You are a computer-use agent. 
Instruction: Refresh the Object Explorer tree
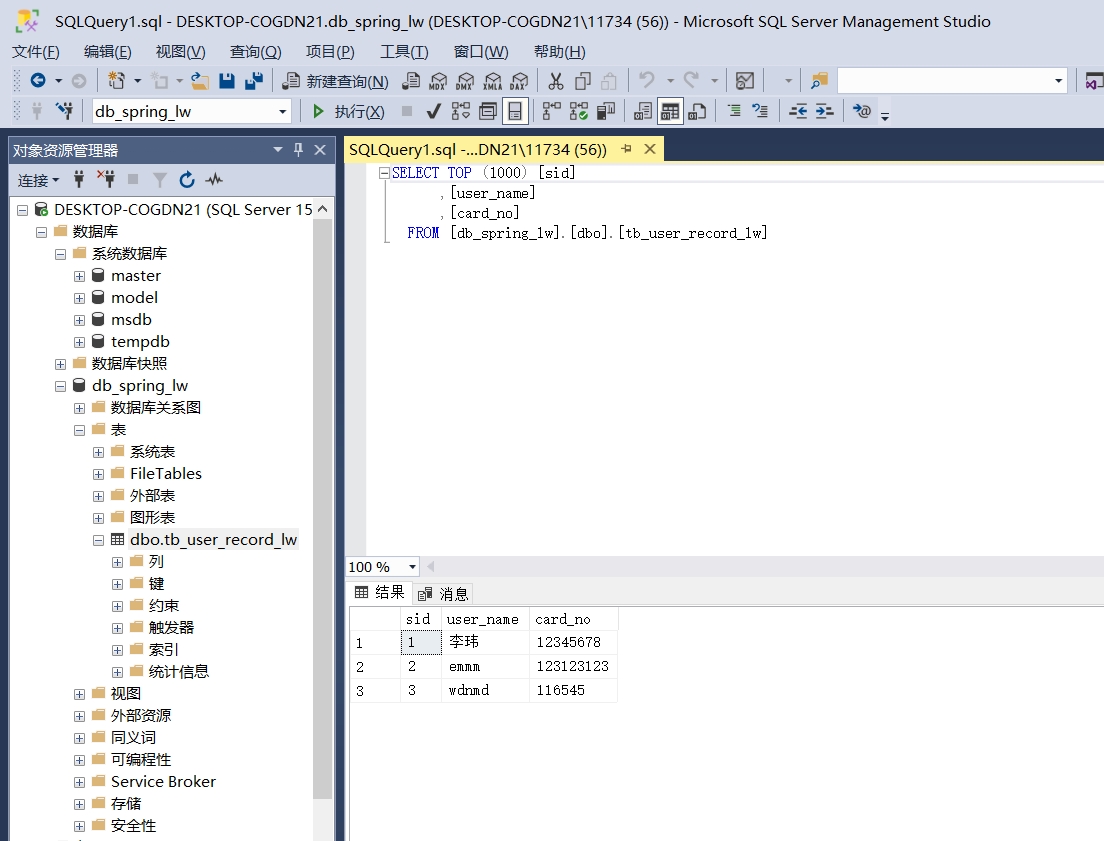pos(187,180)
